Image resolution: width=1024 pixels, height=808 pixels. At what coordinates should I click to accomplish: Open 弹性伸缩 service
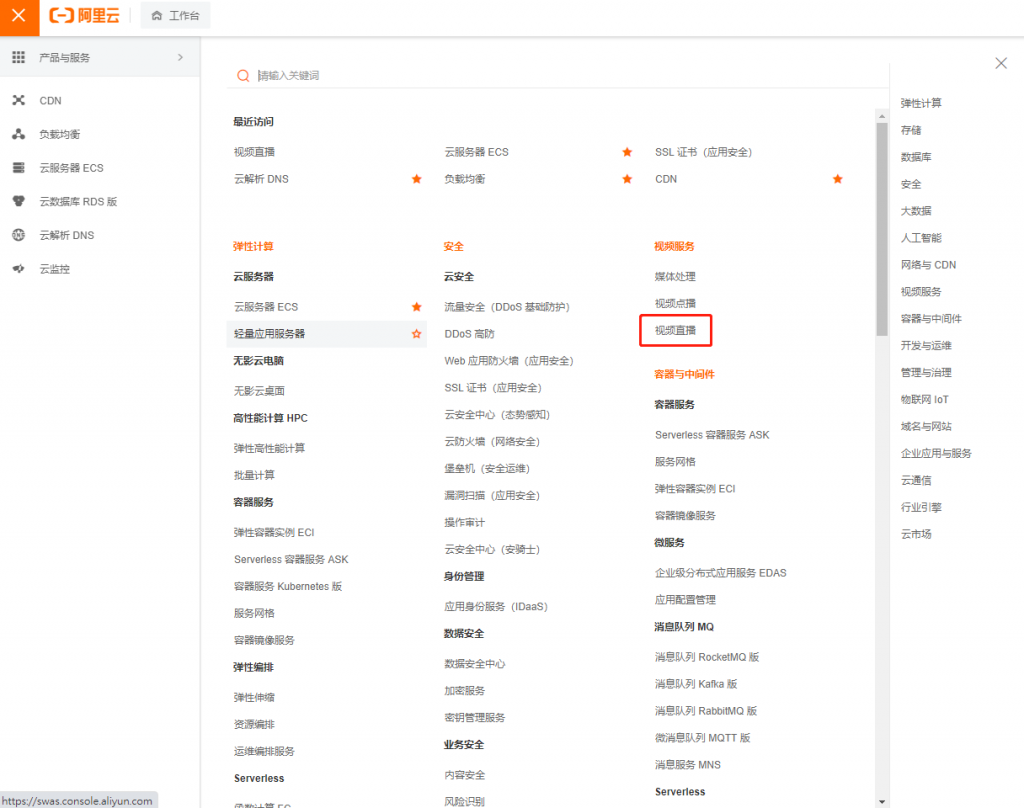[x=255, y=698]
